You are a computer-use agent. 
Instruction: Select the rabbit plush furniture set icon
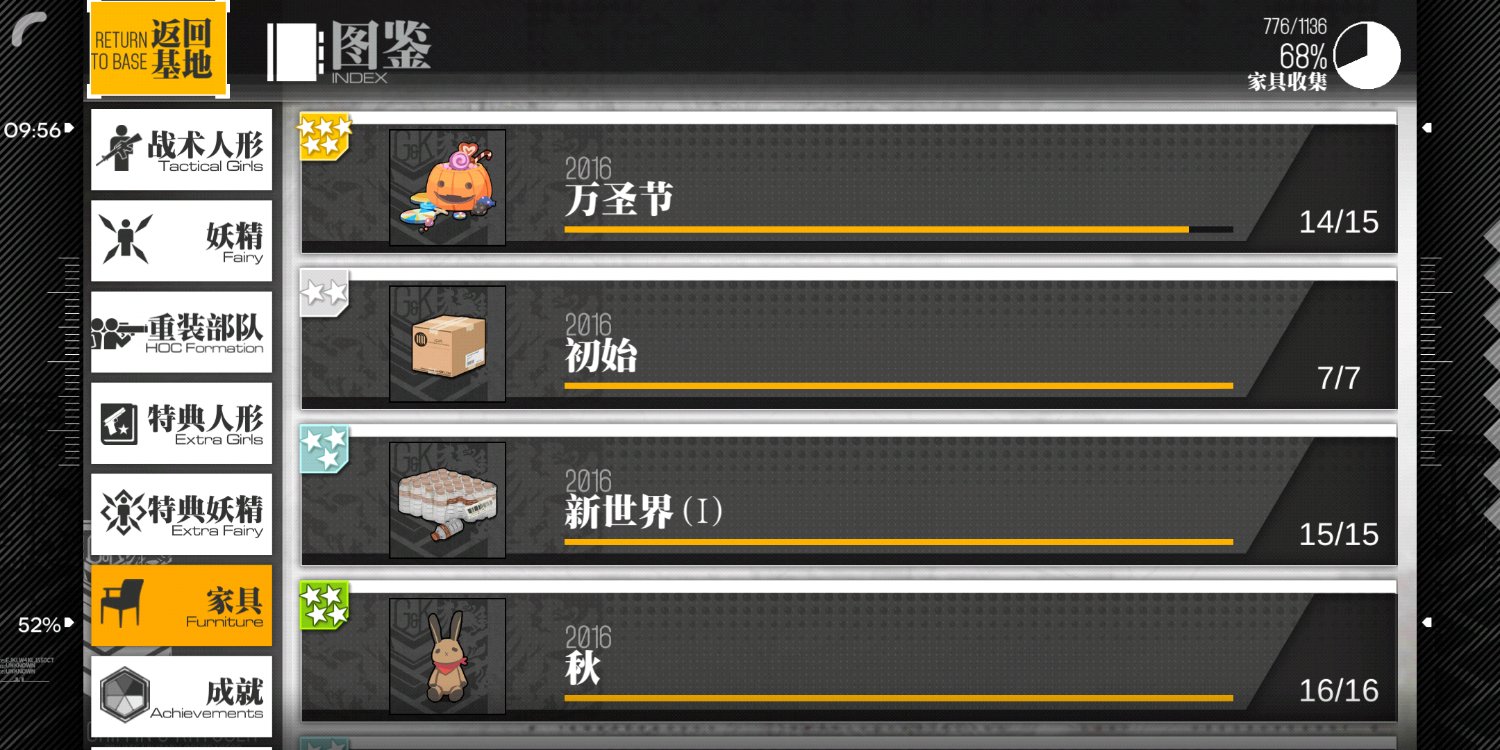click(x=447, y=656)
